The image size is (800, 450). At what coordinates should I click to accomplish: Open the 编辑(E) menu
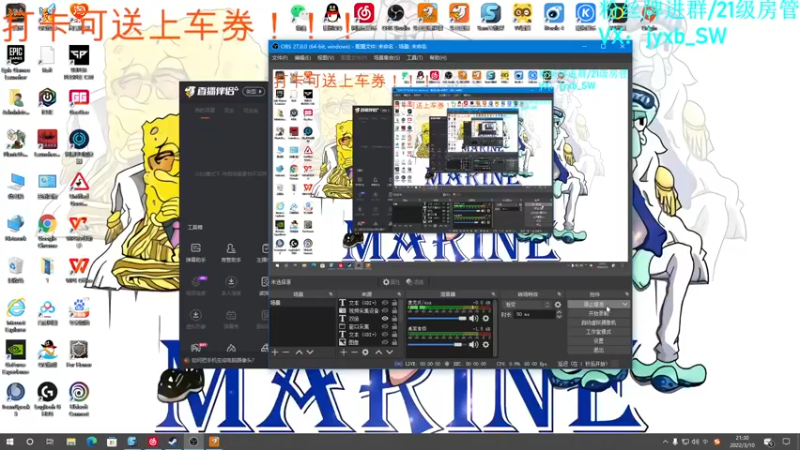[302, 58]
